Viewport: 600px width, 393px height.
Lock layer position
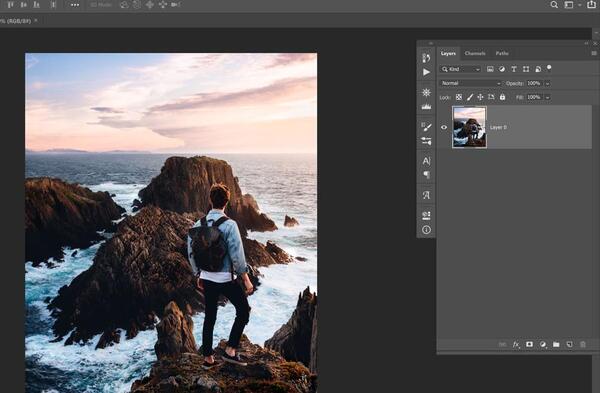(x=480, y=97)
